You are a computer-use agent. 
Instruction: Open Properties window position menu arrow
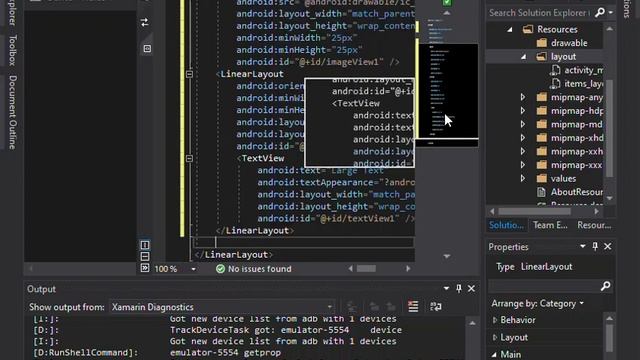click(x=582, y=246)
